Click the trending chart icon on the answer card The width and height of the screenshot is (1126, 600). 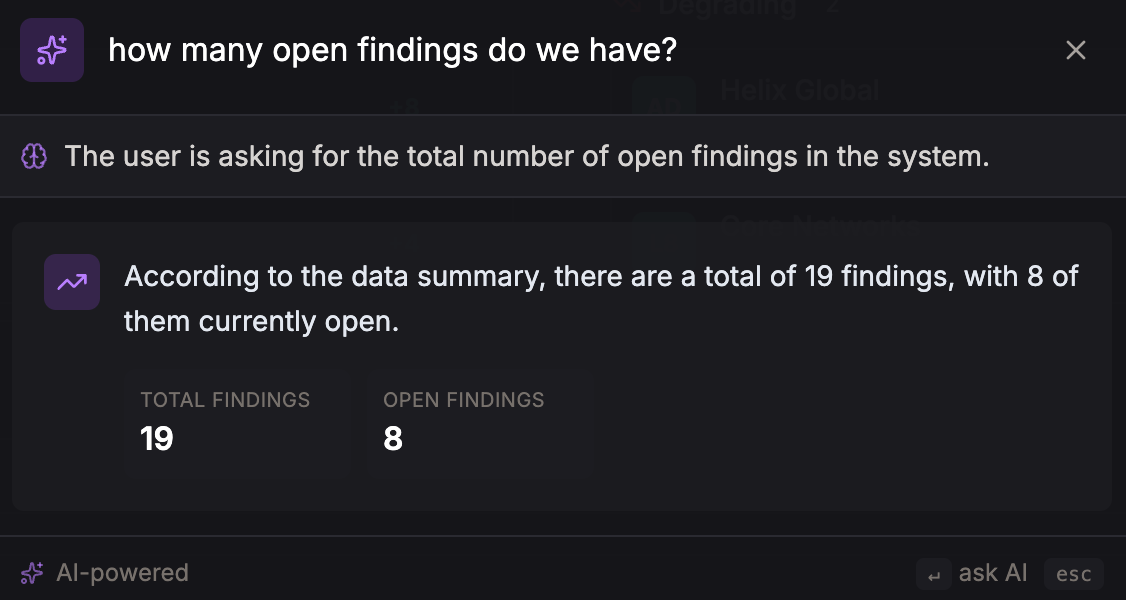pos(71,282)
